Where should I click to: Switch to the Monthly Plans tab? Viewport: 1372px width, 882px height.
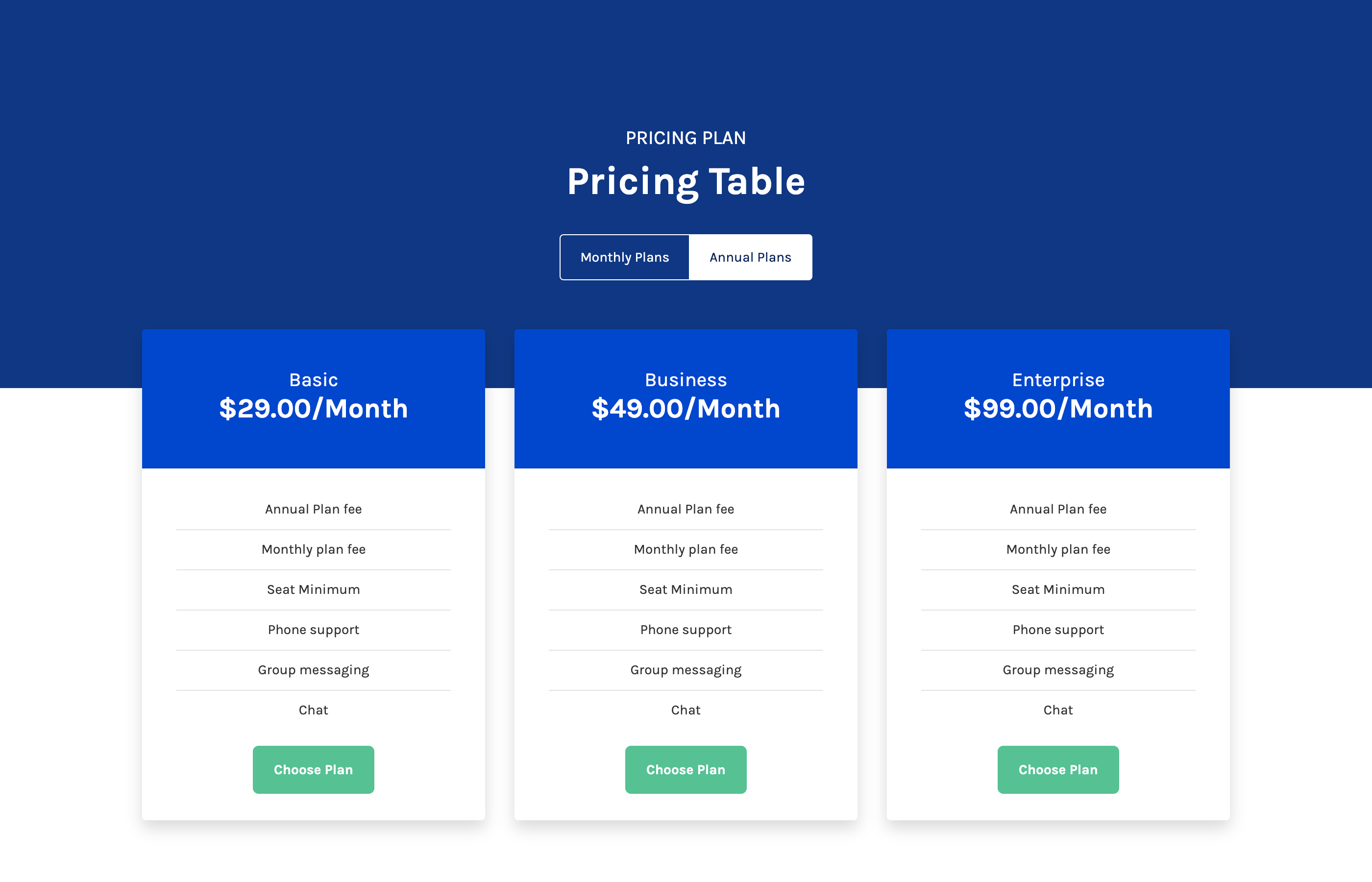click(x=625, y=257)
